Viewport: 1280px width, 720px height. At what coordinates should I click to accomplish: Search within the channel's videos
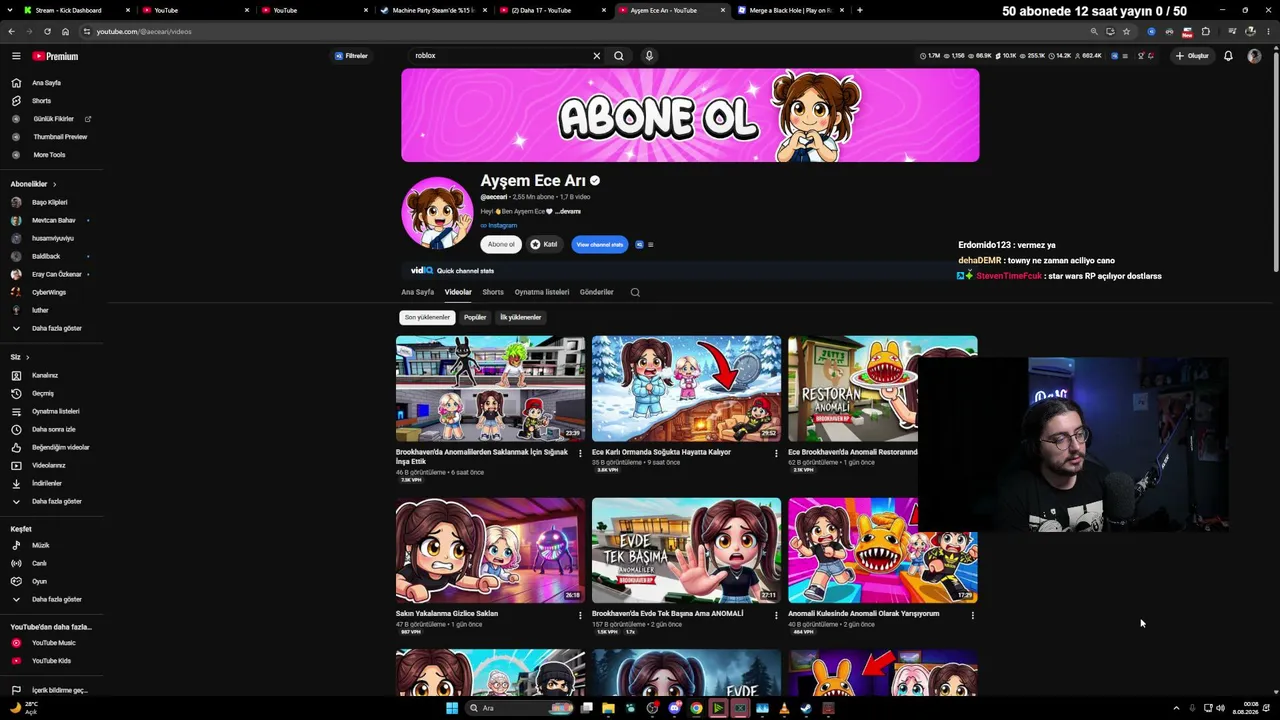tap(635, 292)
